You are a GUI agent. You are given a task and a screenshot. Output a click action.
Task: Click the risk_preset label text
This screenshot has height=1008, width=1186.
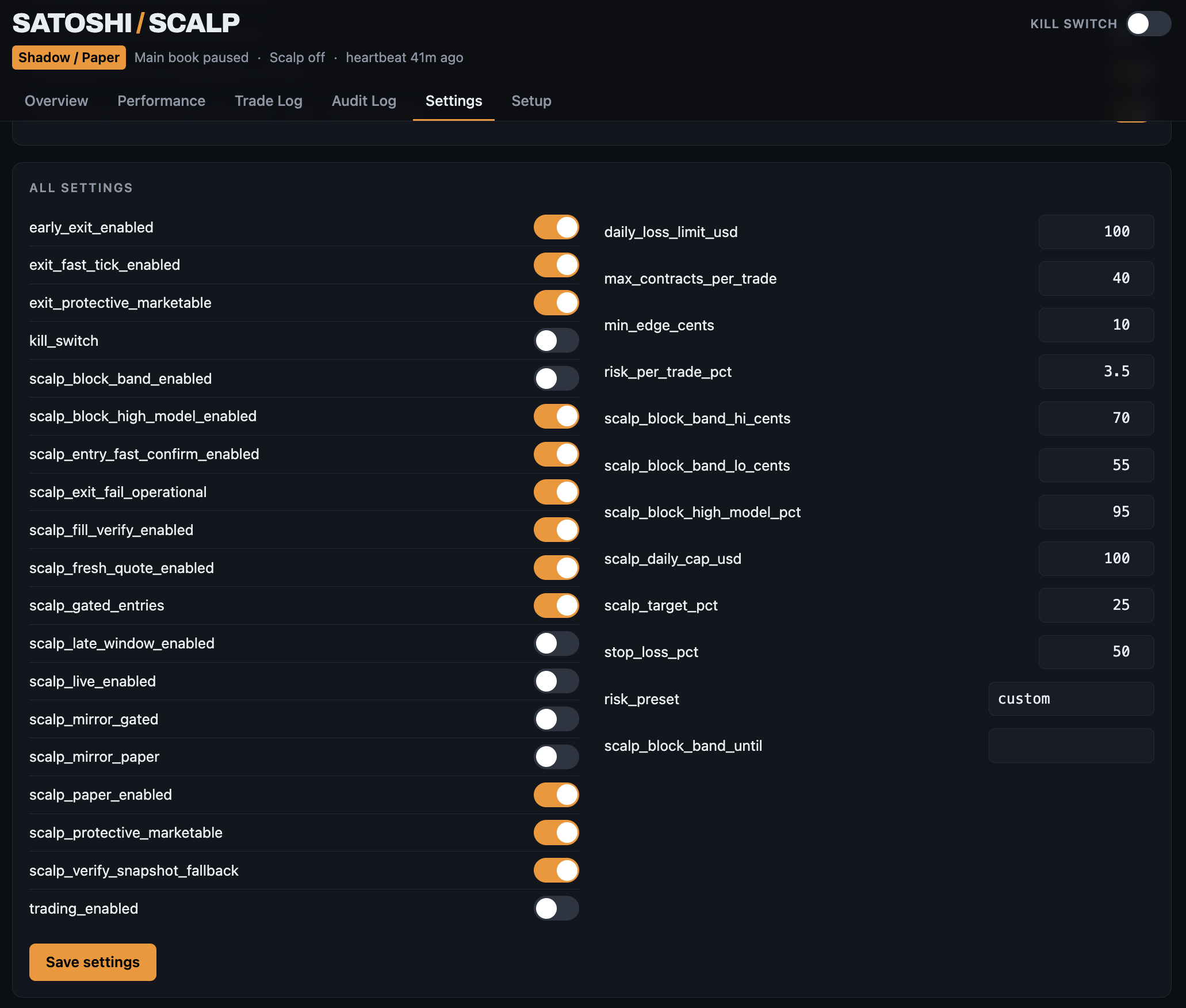pos(642,700)
